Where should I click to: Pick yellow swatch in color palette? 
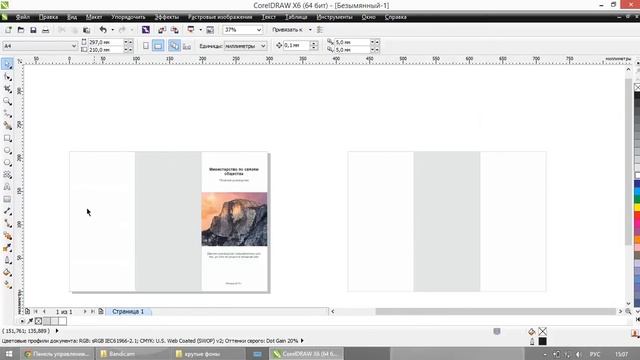coord(637,207)
